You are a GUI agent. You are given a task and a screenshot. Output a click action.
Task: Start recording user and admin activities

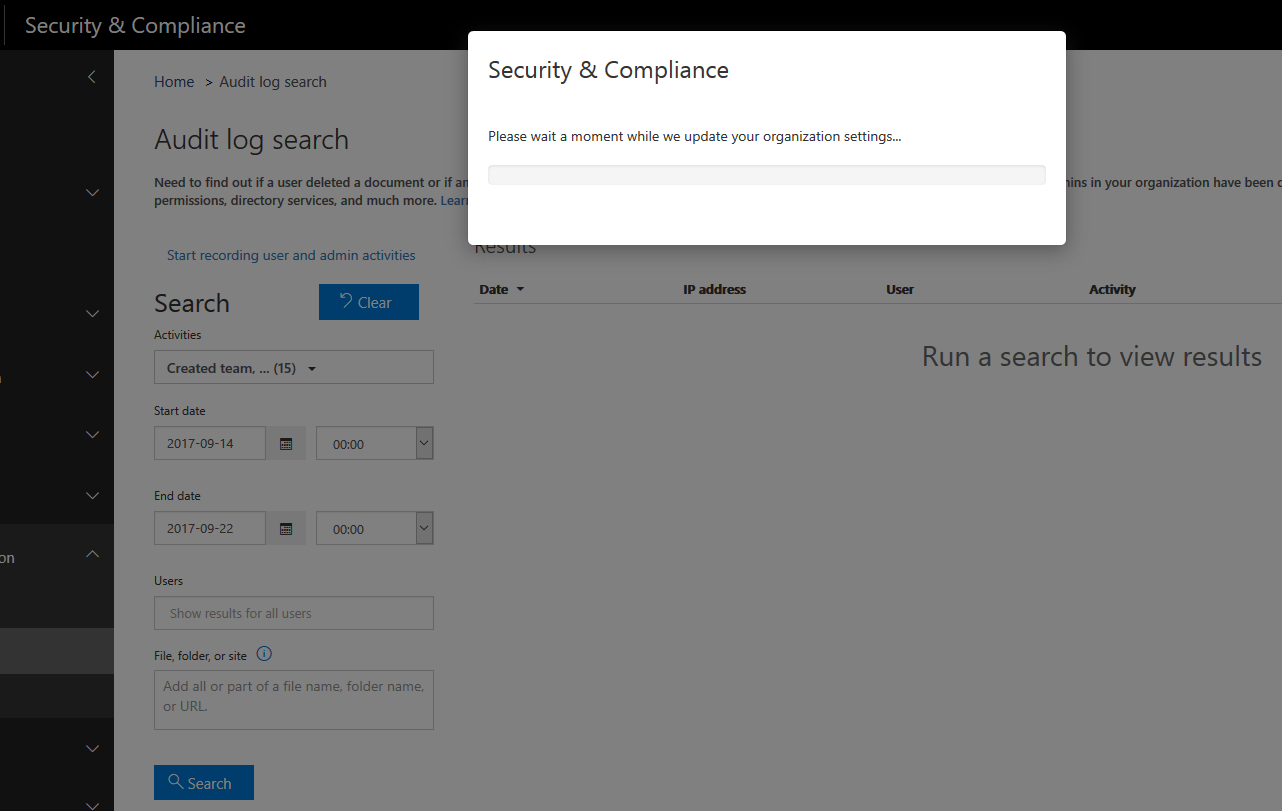point(291,255)
